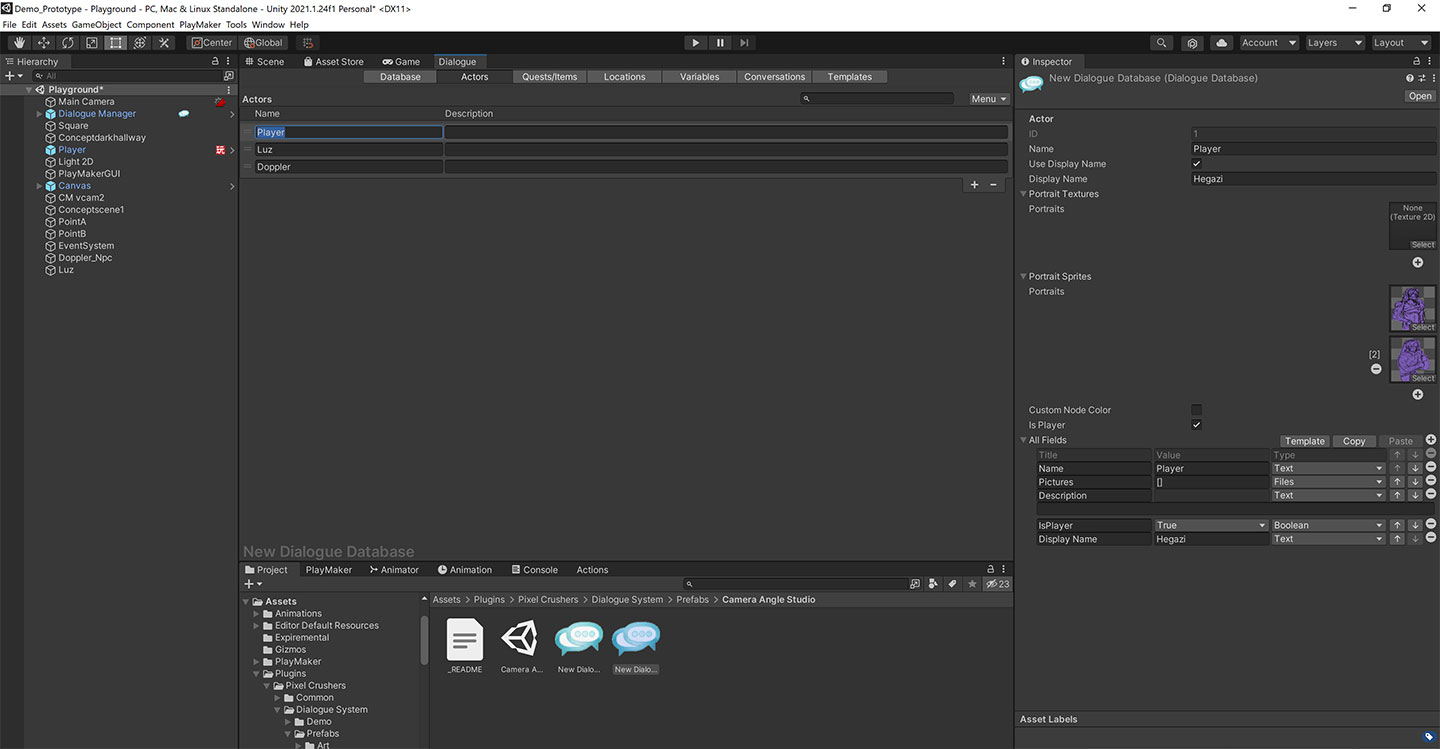Add a new field in All Fields

tap(1431, 440)
